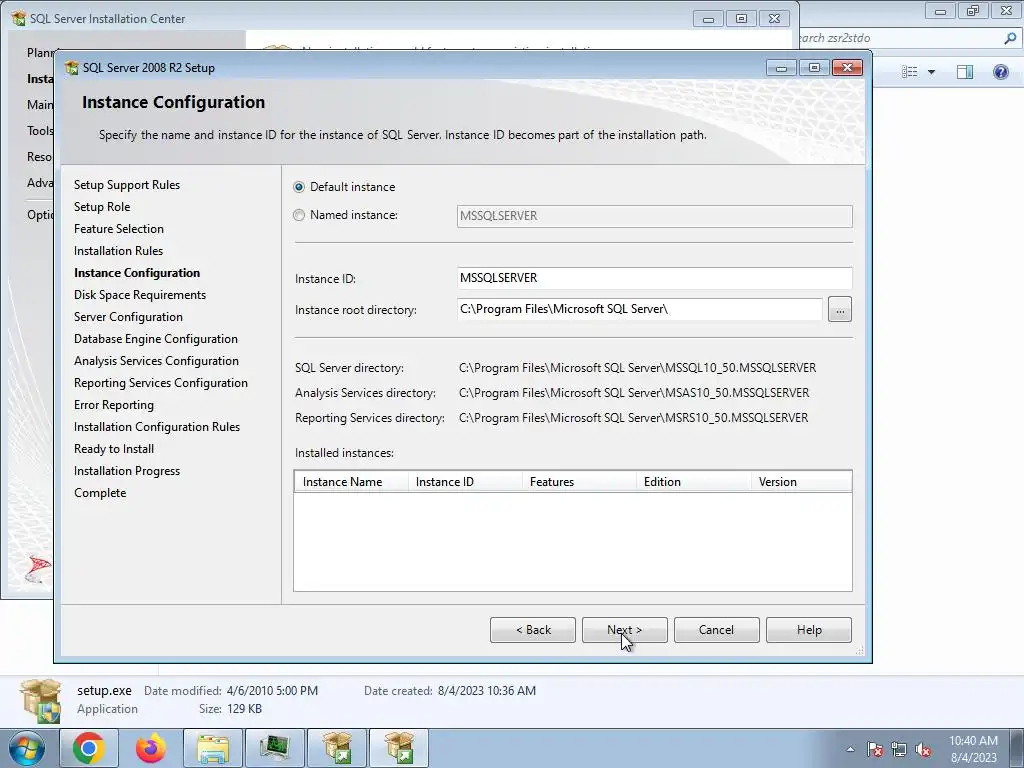Viewport: 1024px width, 768px height.
Task: Click the setup.exe file icon in details pane
Action: [40, 701]
